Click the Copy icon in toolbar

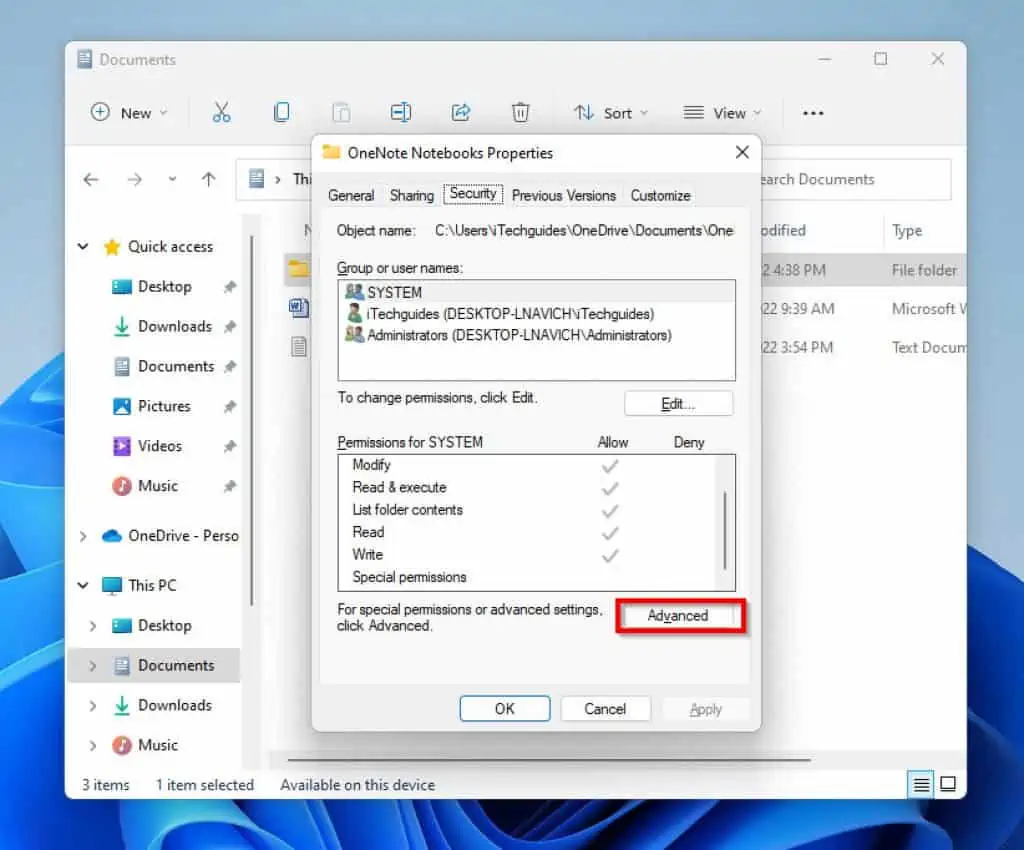point(282,113)
